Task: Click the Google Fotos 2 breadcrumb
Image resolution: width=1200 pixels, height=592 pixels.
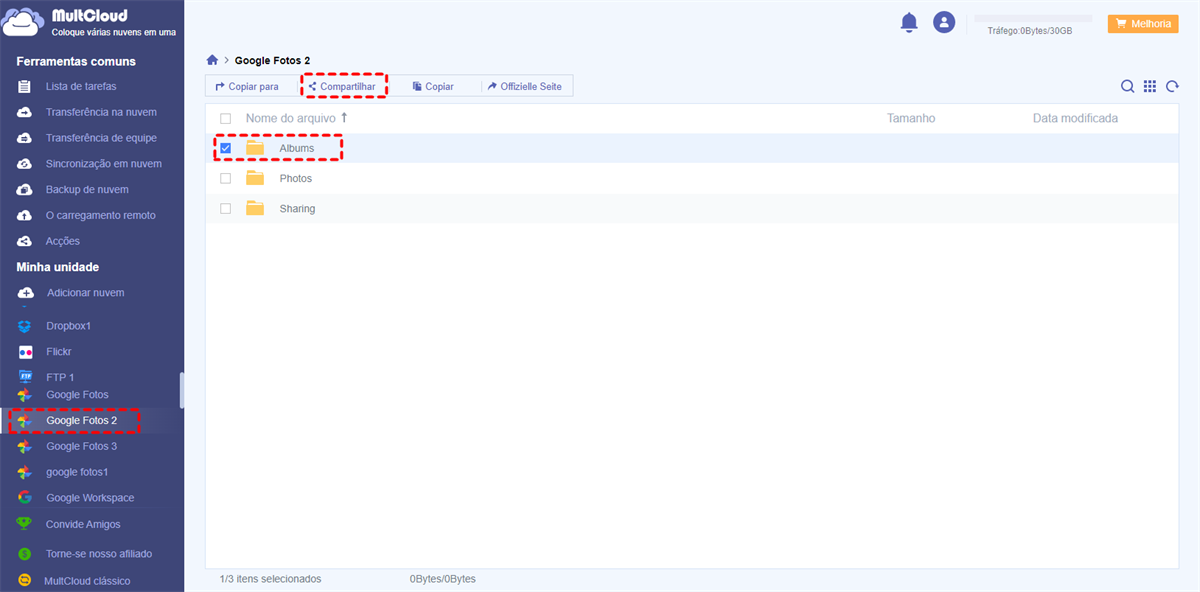Action: (x=272, y=60)
